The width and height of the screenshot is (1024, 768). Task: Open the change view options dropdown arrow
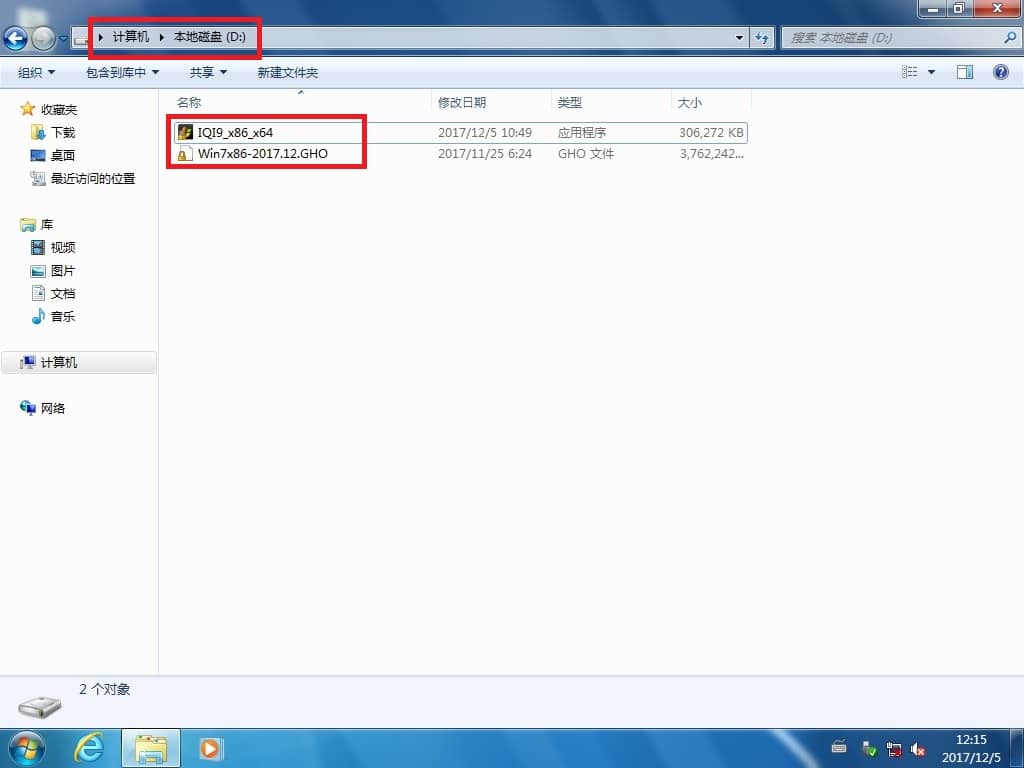(932, 72)
